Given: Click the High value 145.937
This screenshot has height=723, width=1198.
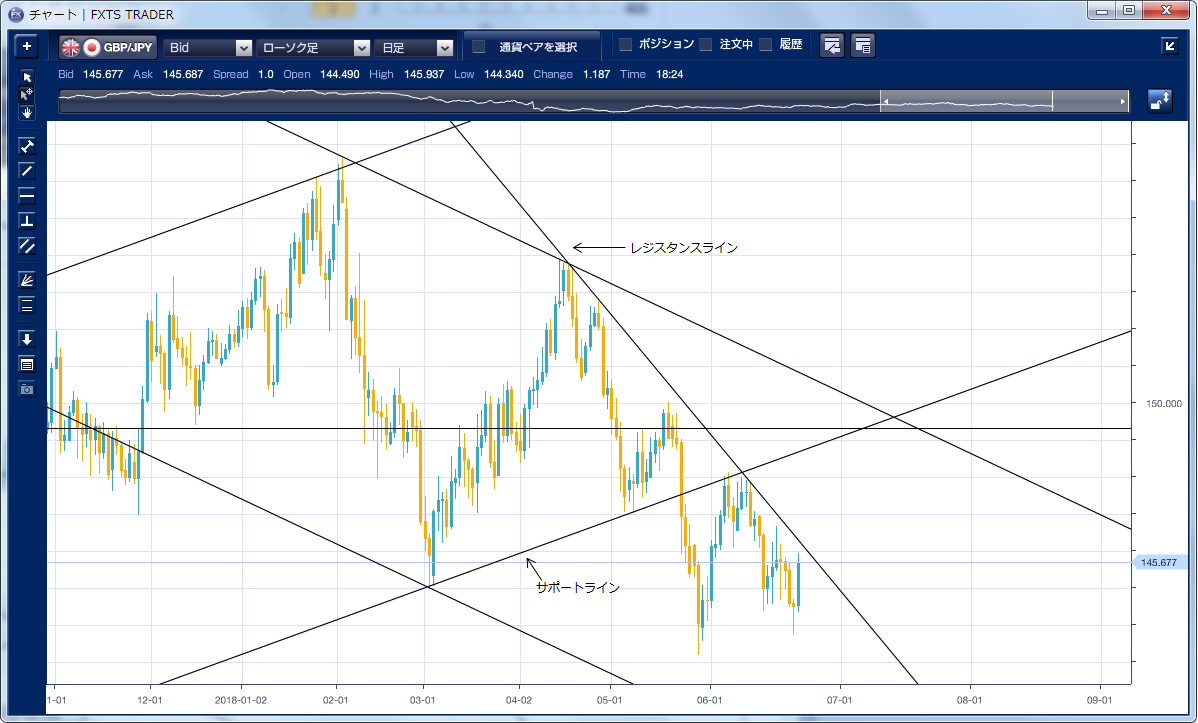Looking at the screenshot, I should 424,74.
